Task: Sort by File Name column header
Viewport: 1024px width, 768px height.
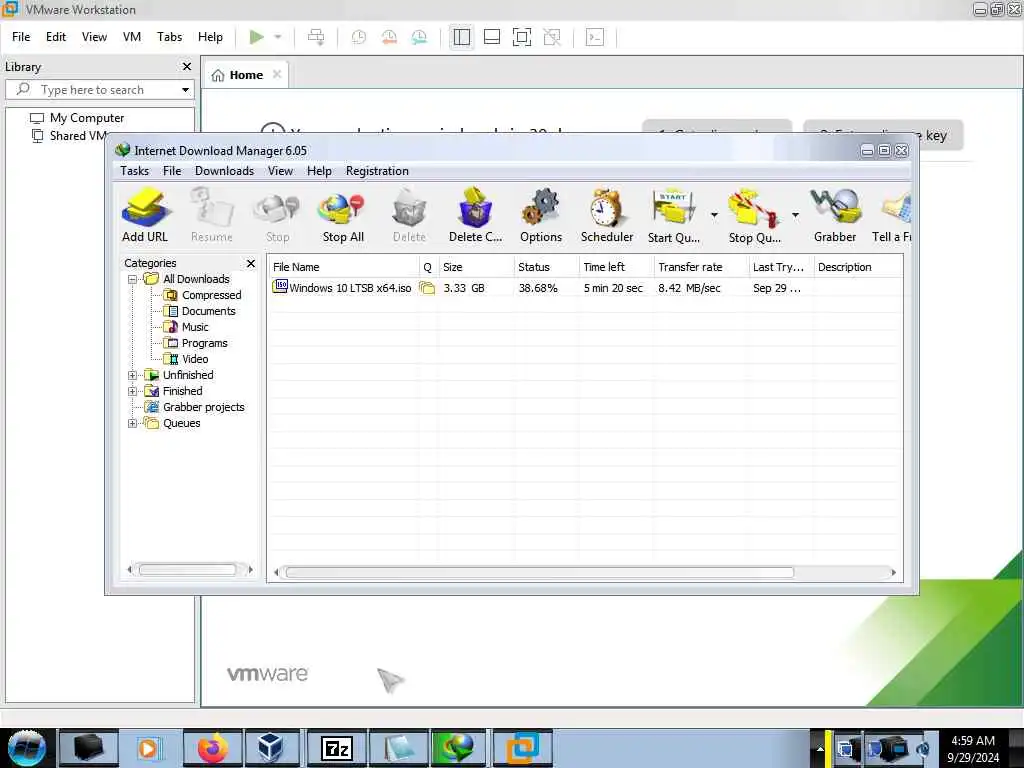Action: (x=344, y=267)
